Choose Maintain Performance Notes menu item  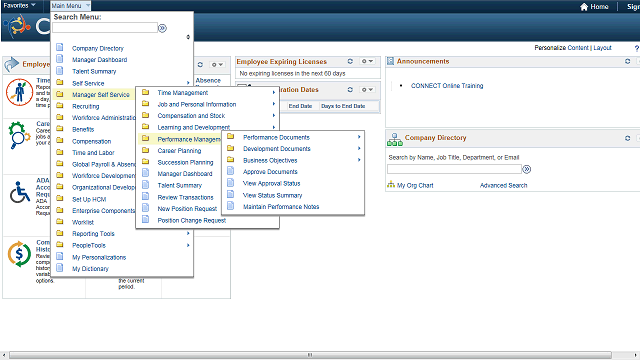pyautogui.click(x=281, y=207)
